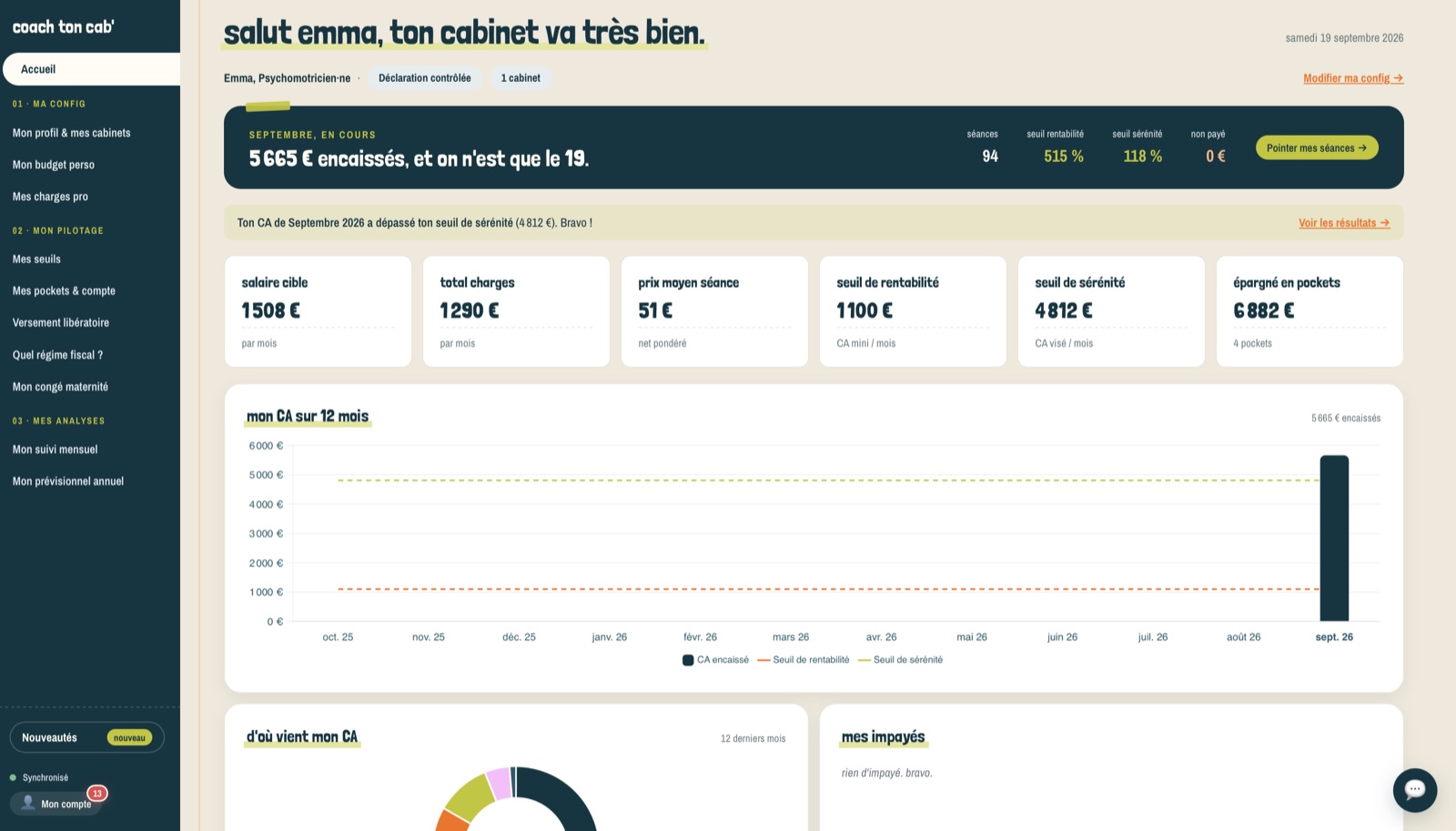Click the nouveau tag in Nouveautés
Screen dimensions: 1456x831
pos(129,738)
